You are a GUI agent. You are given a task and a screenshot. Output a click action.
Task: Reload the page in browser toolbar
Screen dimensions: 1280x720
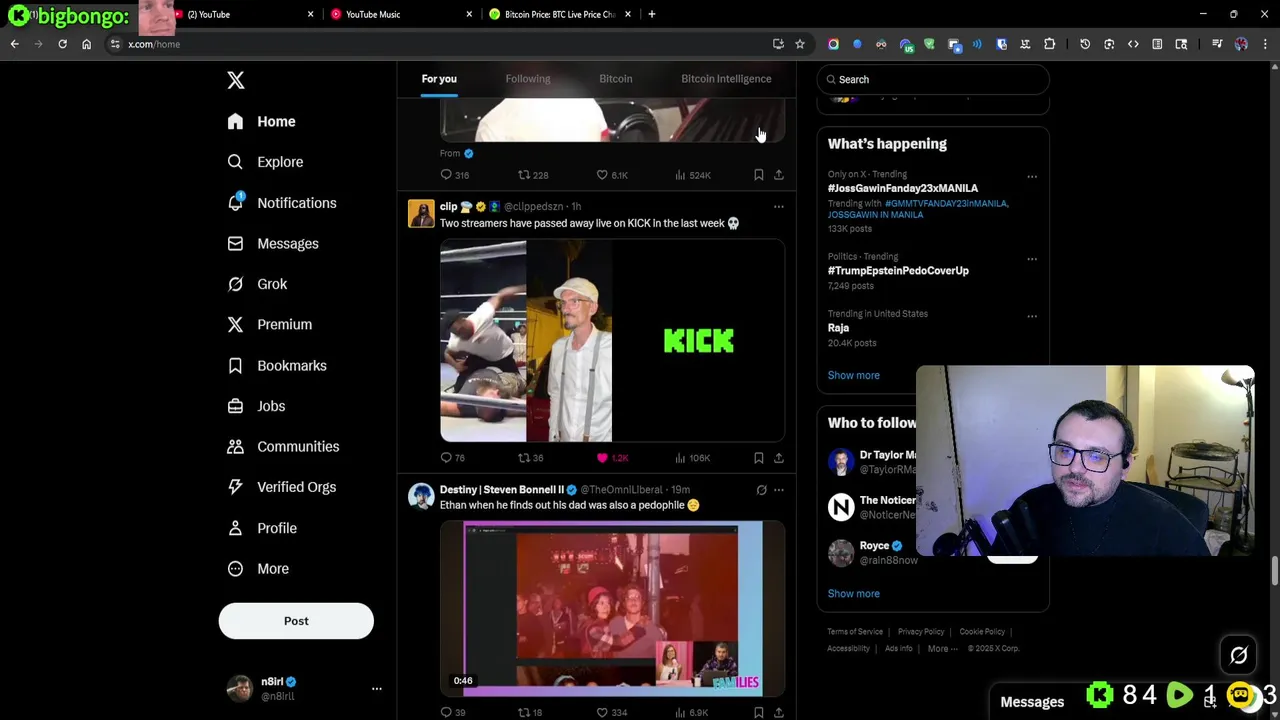[x=62, y=44]
